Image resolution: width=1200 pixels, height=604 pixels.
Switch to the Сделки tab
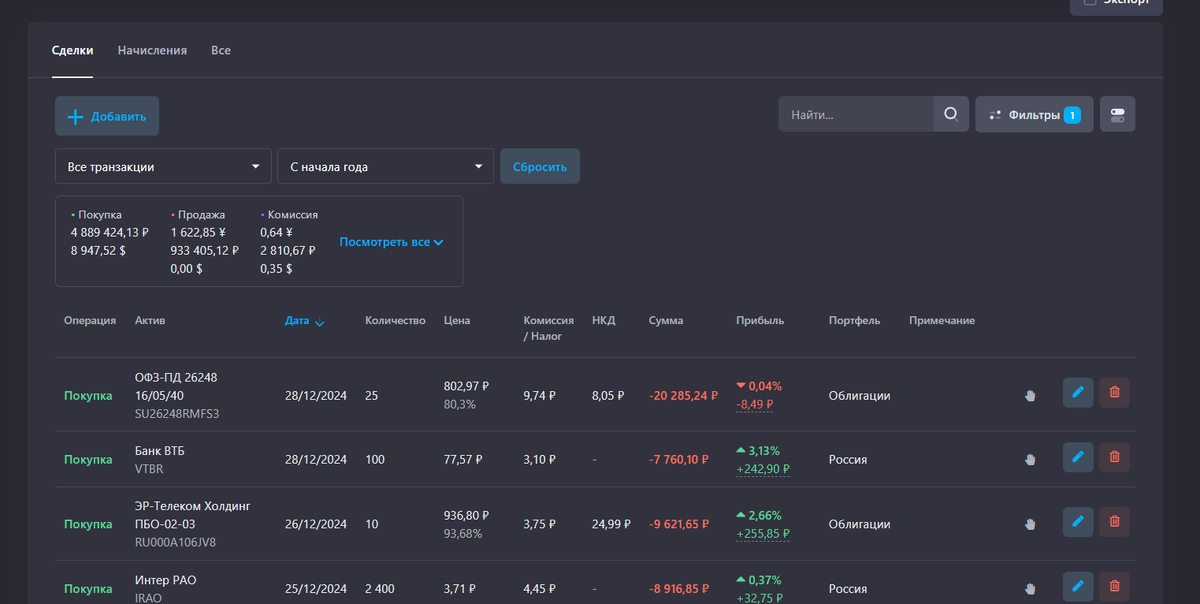pyautogui.click(x=73, y=50)
